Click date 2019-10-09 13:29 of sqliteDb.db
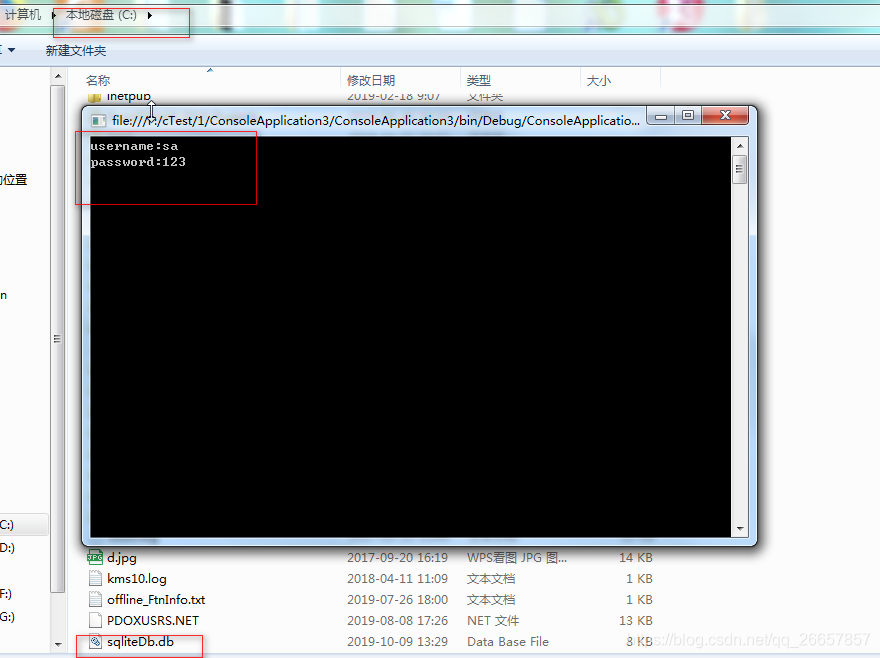 coord(397,642)
